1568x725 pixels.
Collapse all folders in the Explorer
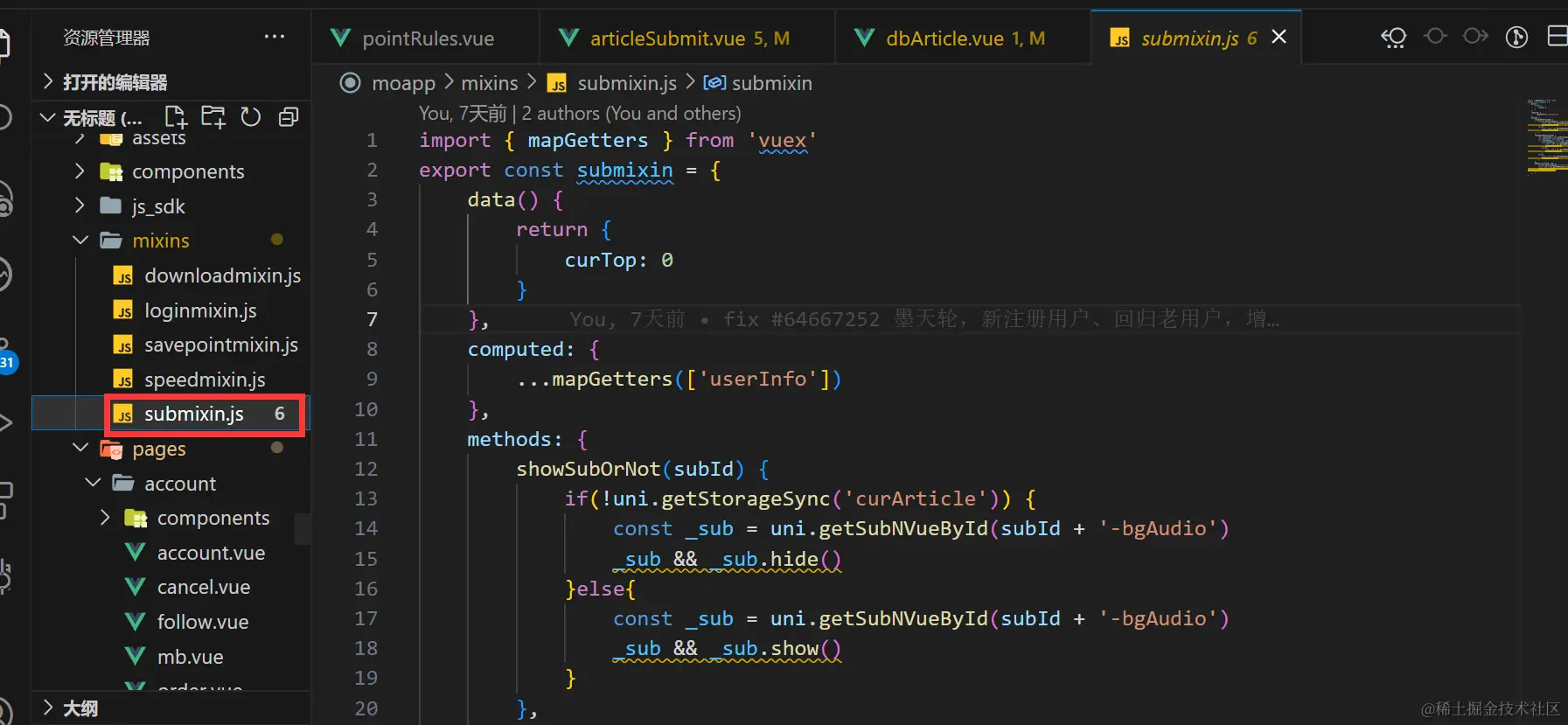[x=289, y=117]
